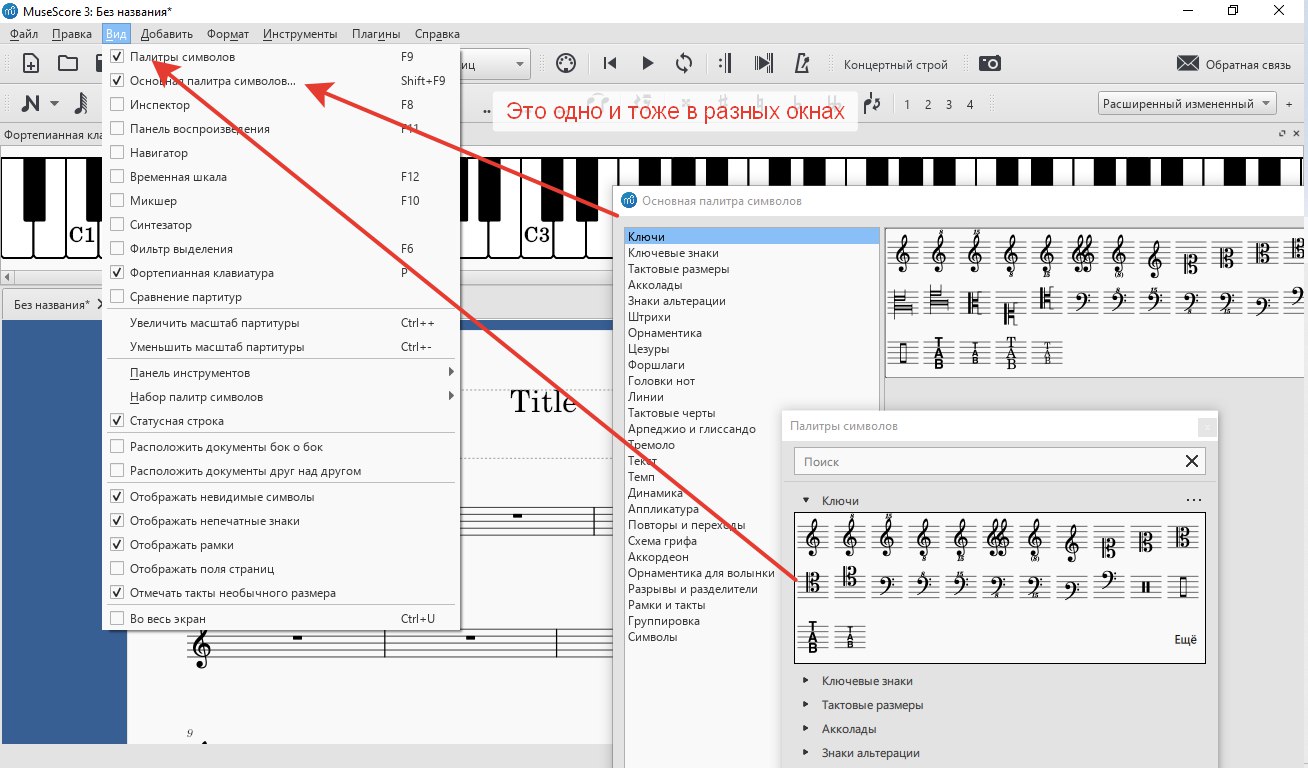
Task: Click the envelope feedback icon
Action: [1188, 63]
